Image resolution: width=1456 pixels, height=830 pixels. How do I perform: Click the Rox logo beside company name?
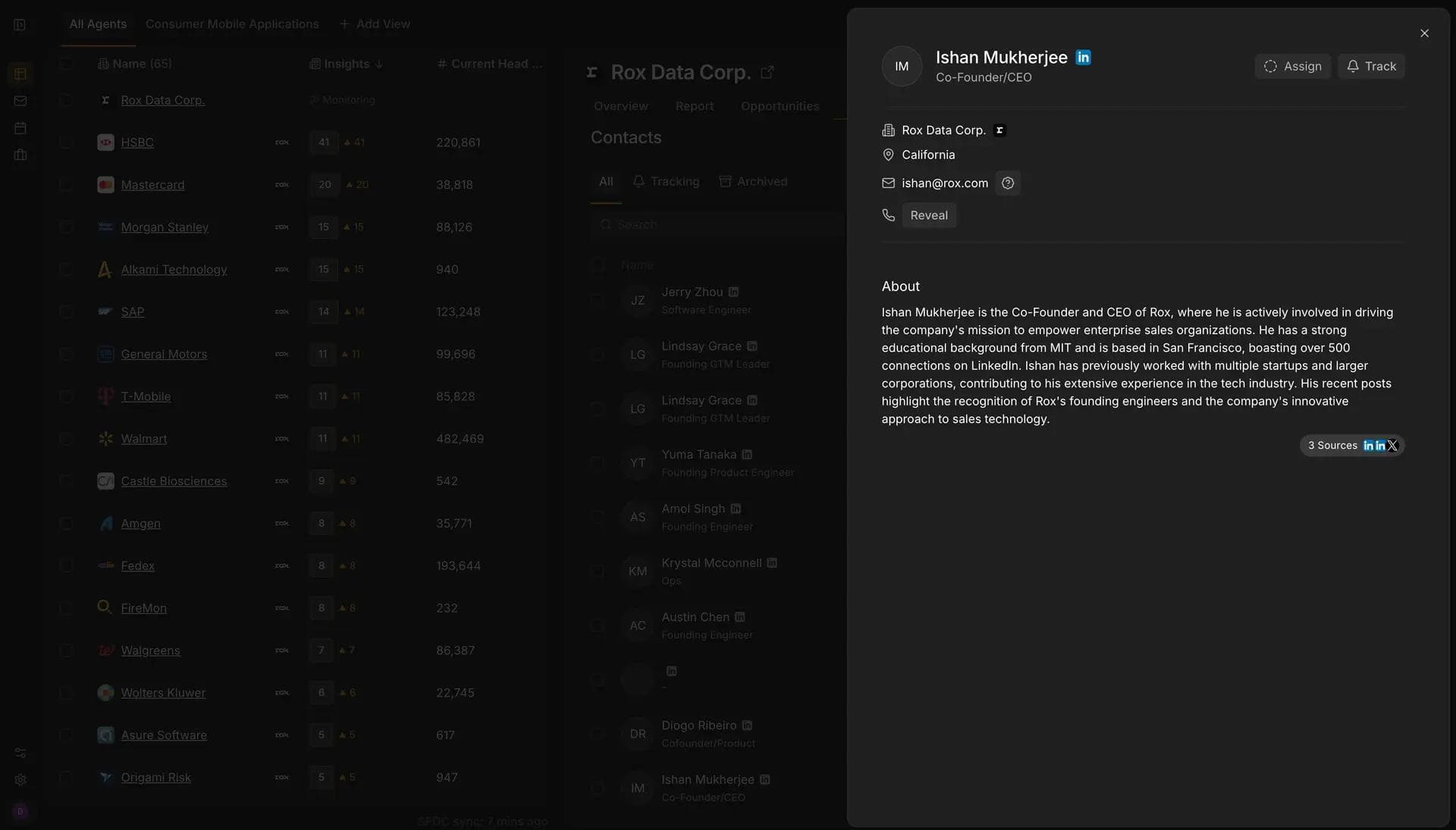pos(999,130)
